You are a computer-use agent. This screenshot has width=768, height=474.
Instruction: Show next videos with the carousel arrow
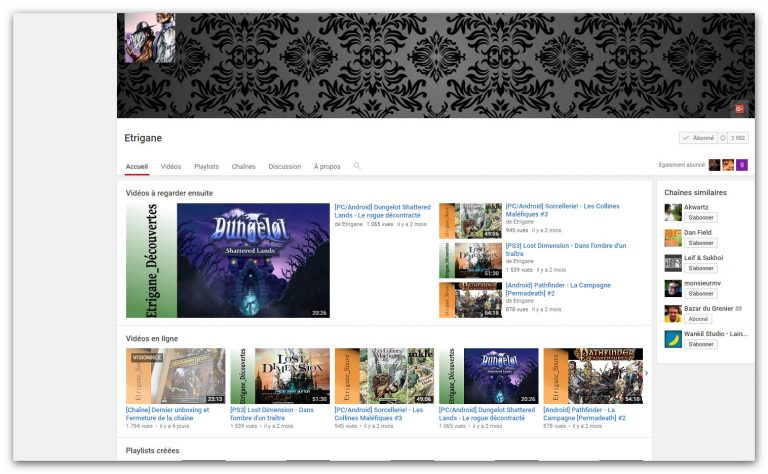point(647,373)
